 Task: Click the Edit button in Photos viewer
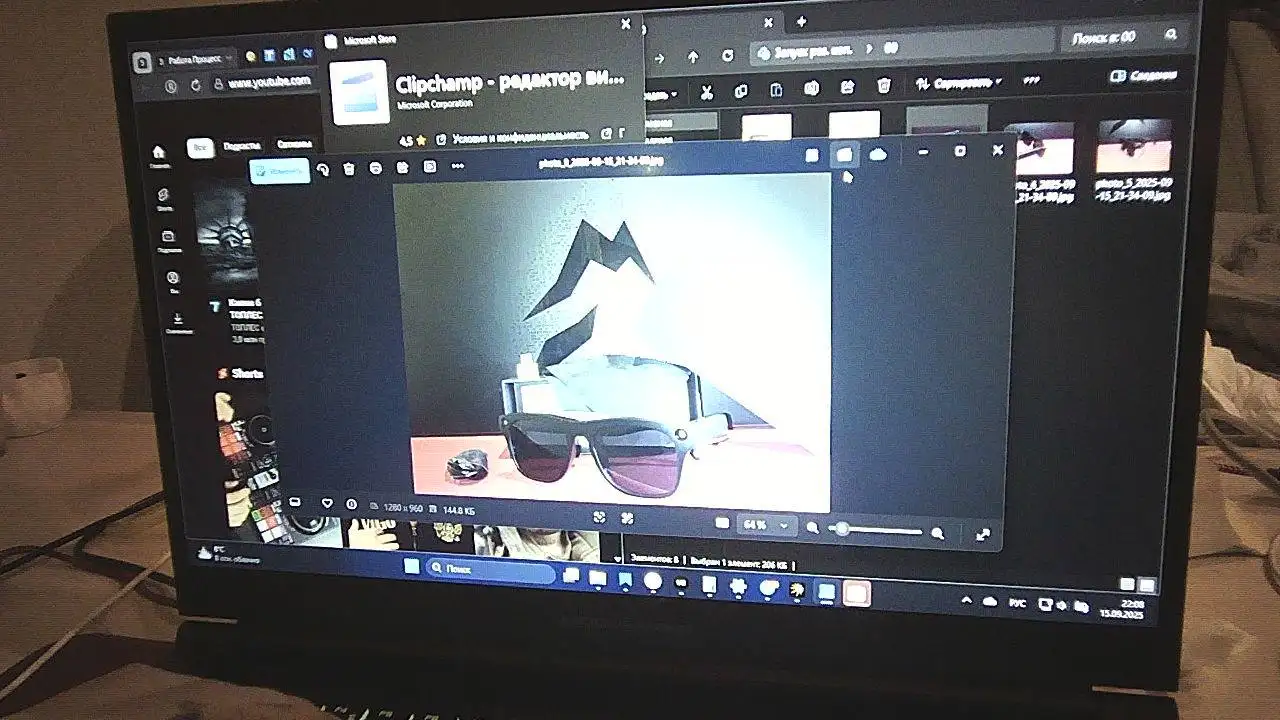(x=279, y=170)
